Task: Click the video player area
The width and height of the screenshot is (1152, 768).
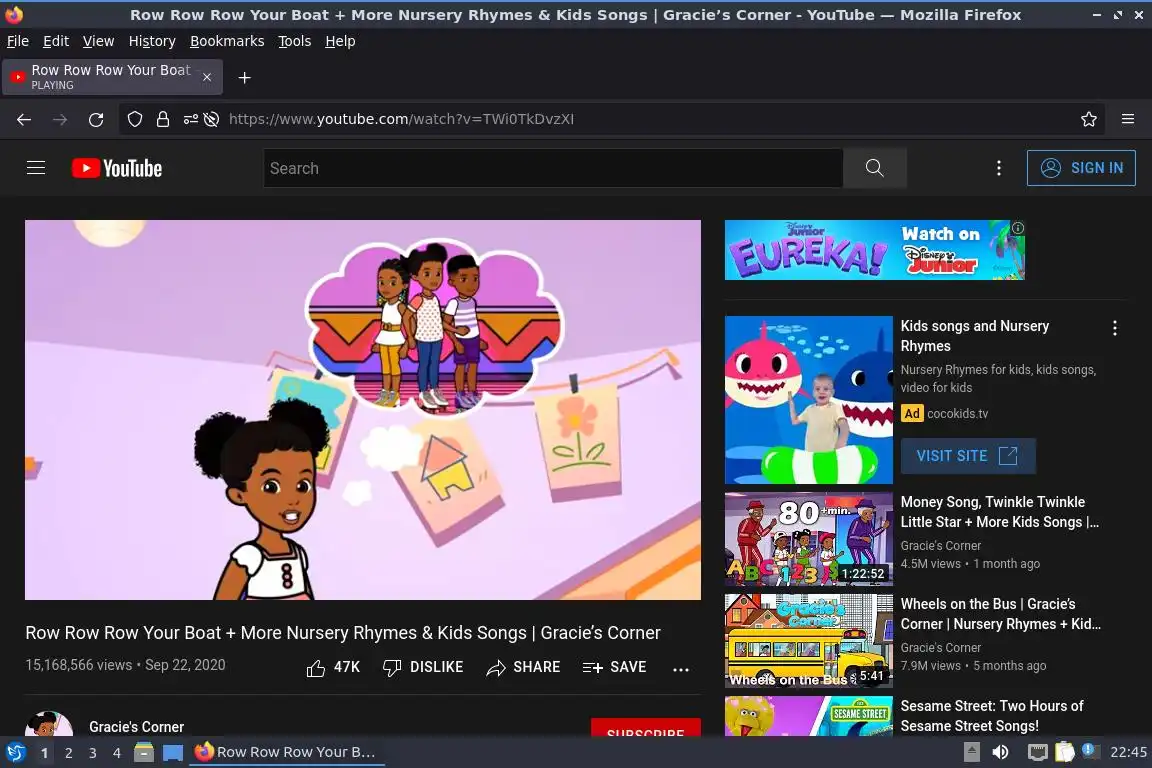Action: [363, 409]
